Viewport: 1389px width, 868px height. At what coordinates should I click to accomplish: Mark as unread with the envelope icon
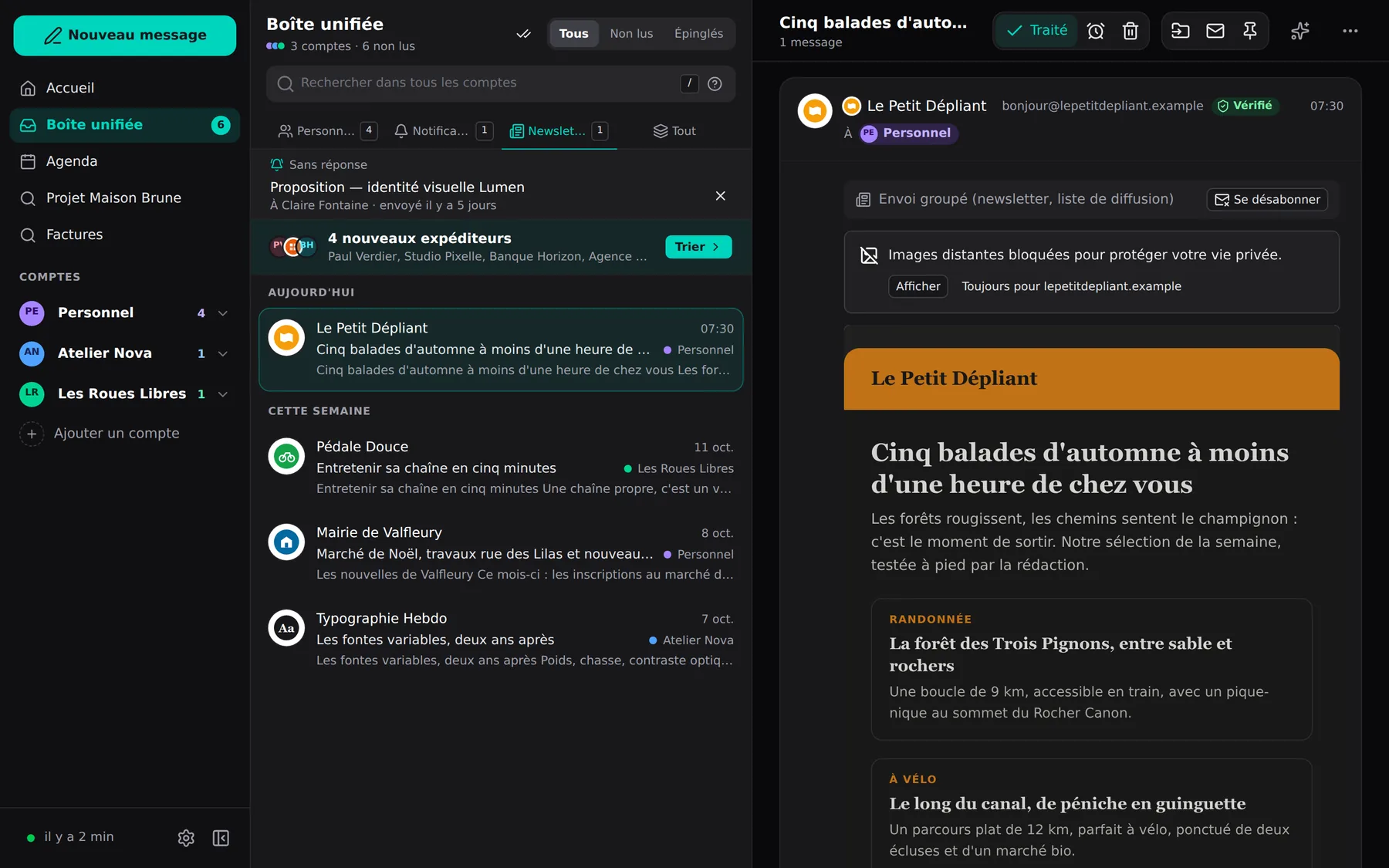[1215, 31]
